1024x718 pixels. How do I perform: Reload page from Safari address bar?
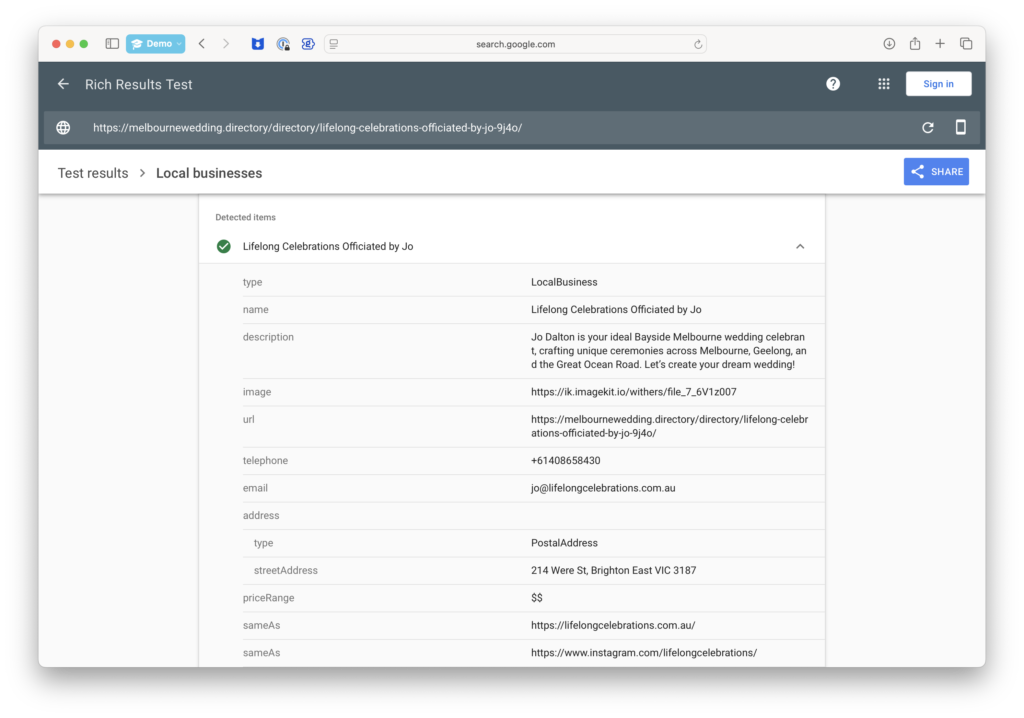[698, 44]
